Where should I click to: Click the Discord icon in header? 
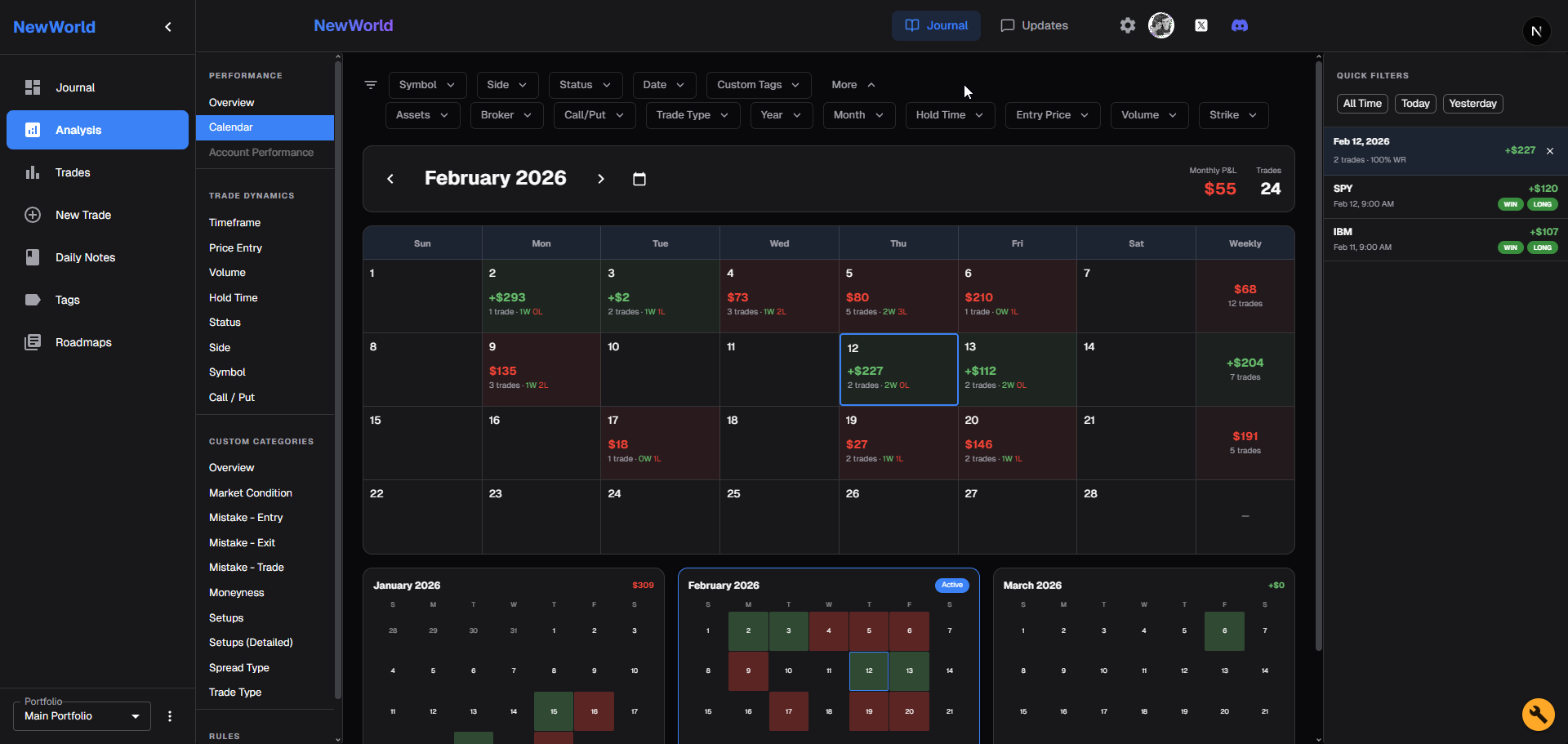click(1239, 25)
